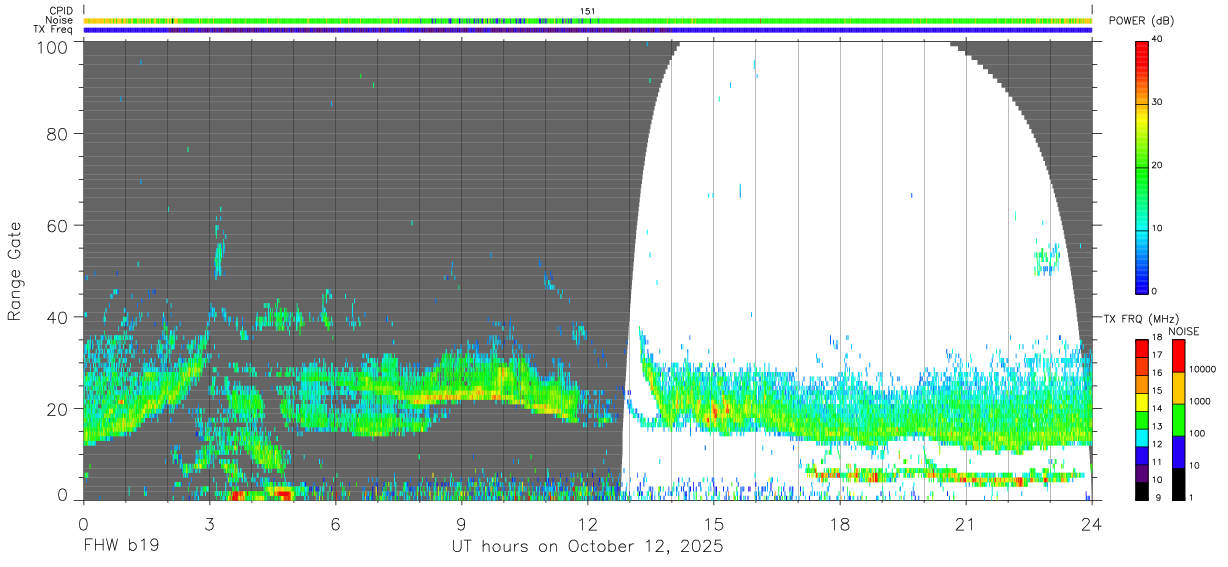Click the hour 6 tick label
Screen dimensions: 1228x567
click(x=335, y=523)
